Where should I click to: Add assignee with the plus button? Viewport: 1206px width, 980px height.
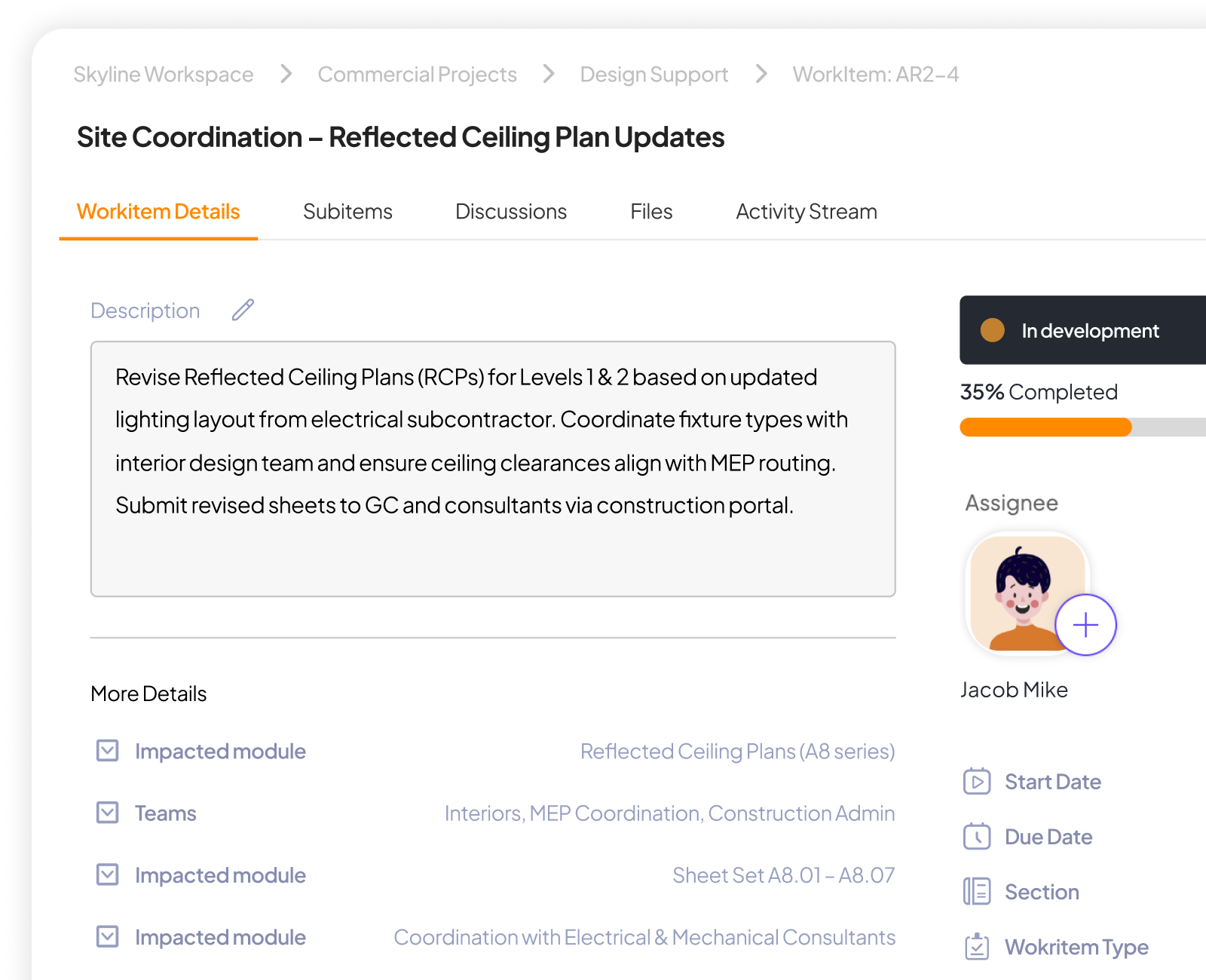tap(1085, 625)
